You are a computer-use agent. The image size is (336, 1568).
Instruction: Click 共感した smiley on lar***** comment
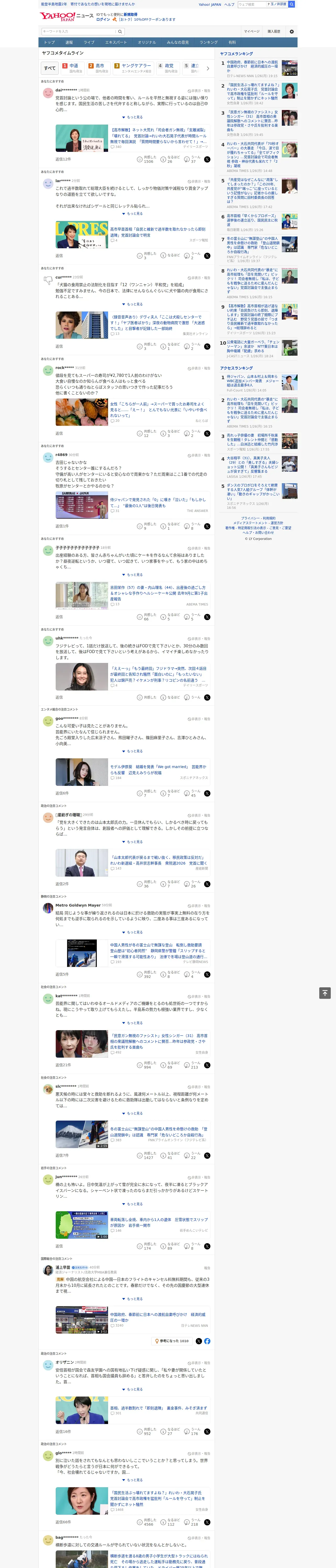click(140, 256)
